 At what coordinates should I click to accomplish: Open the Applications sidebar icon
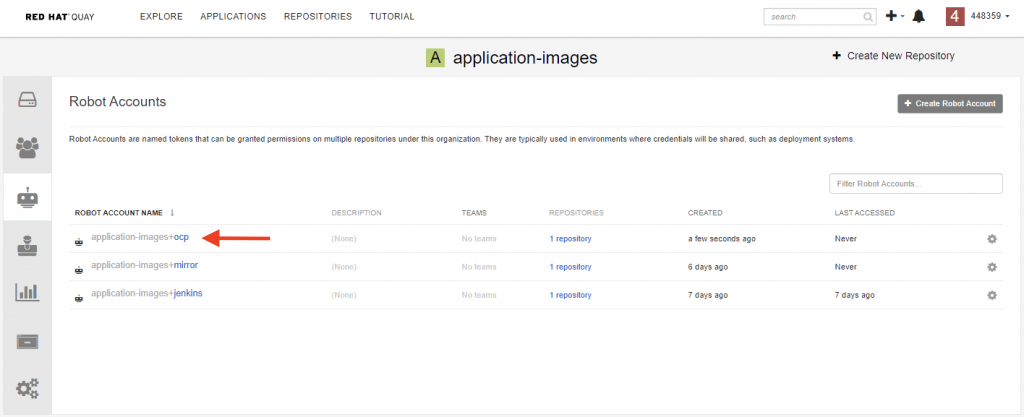coord(27,341)
